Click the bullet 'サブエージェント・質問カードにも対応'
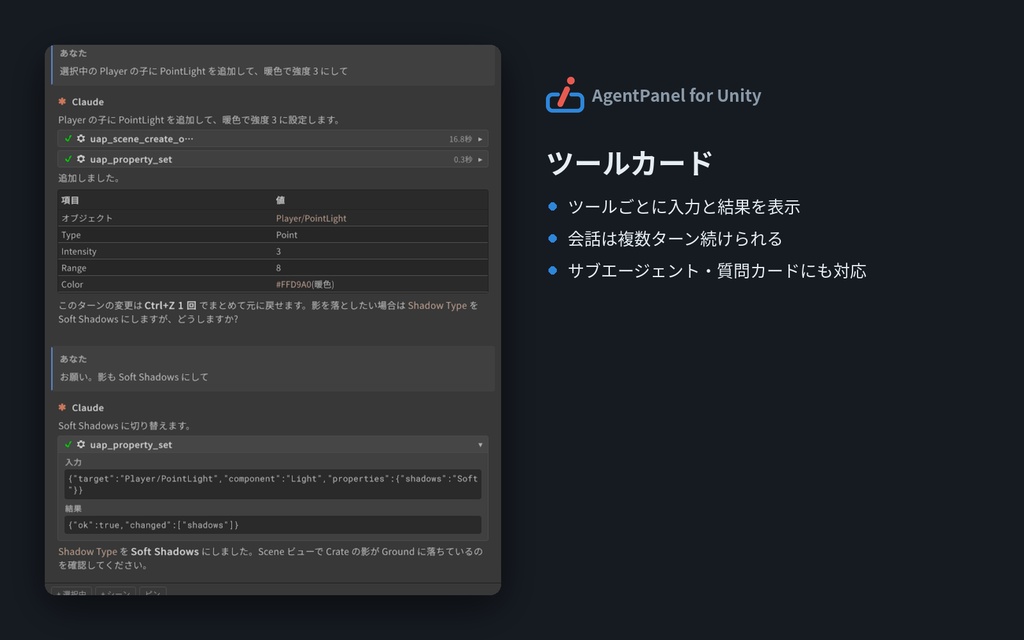Screen dimensions: 1024x640 717,270
